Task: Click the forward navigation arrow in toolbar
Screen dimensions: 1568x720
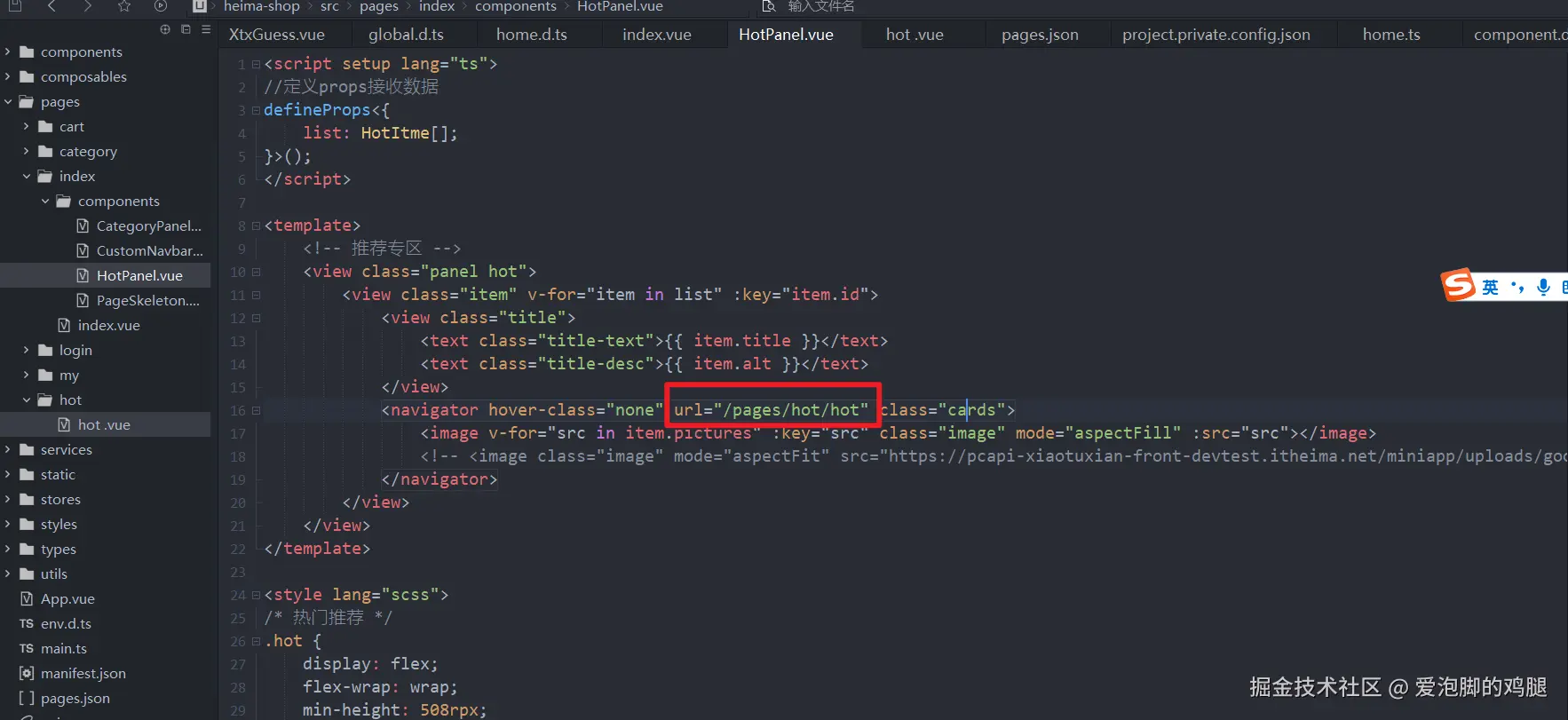Action: point(87,6)
